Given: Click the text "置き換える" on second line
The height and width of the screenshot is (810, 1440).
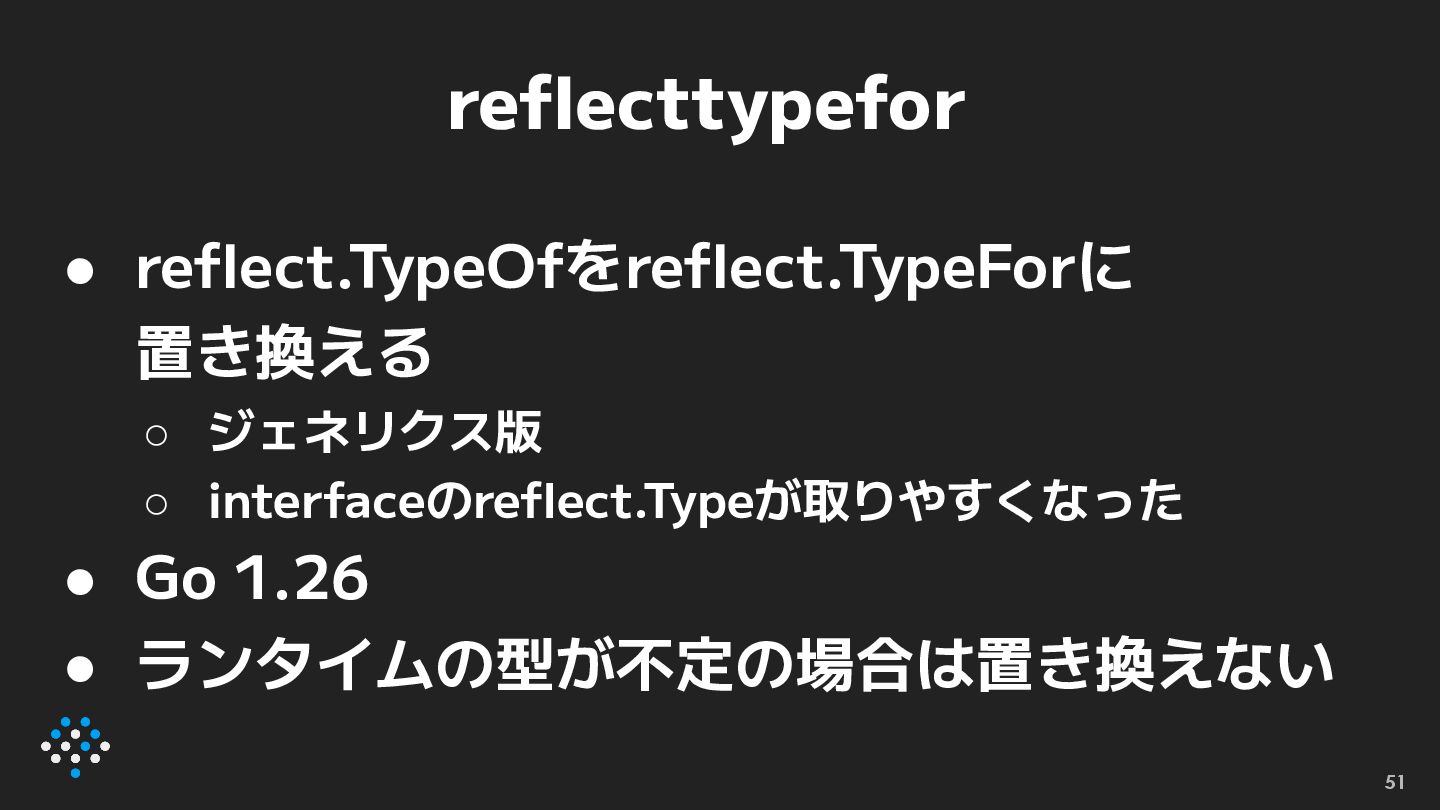Looking at the screenshot, I should pyautogui.click(x=284, y=352).
